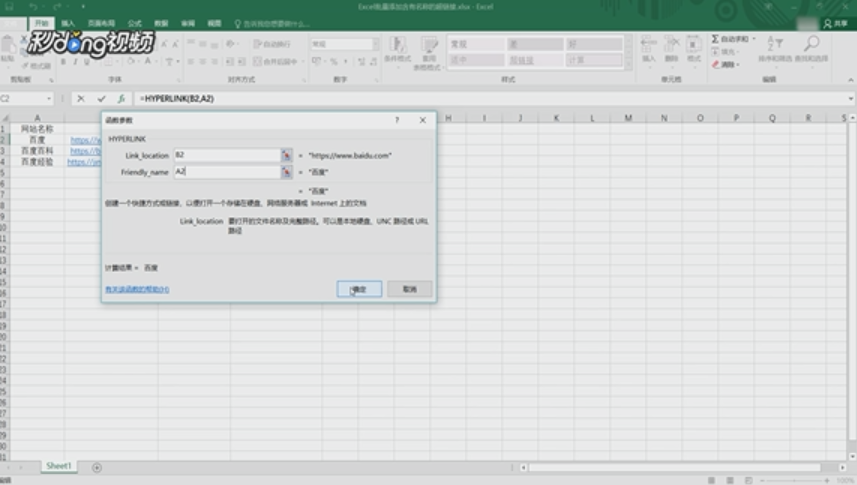Click the Save icon in Quick Access Toolbar
The height and width of the screenshot is (485, 857).
[9, 7]
